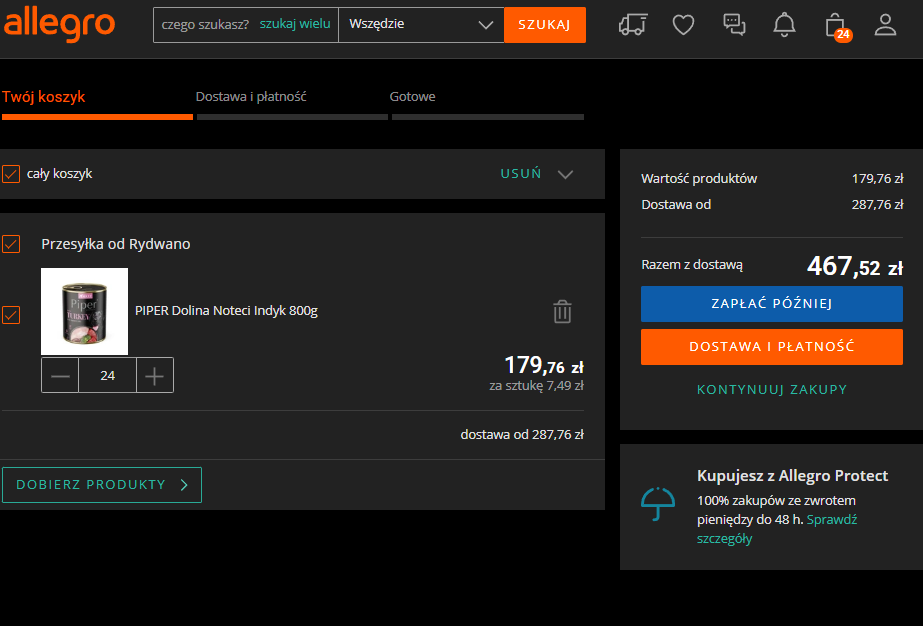
Task: Delete PIPER item with trash icon
Action: click(x=562, y=312)
